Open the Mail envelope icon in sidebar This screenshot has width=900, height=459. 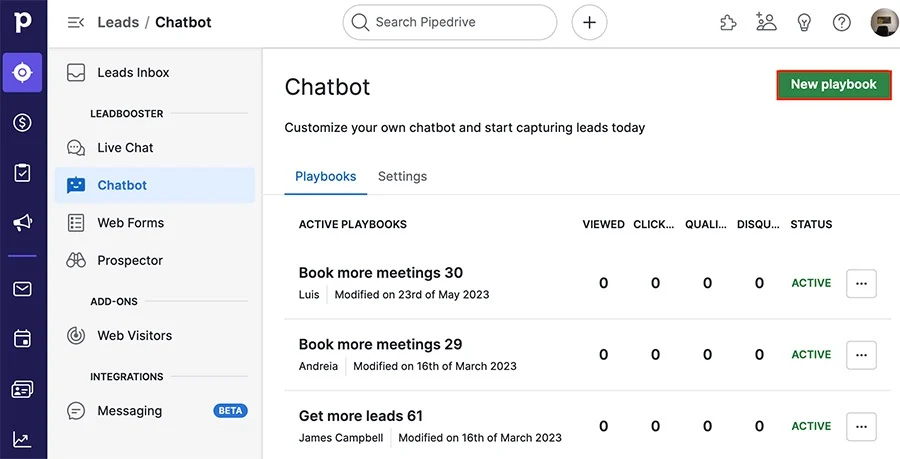[22, 289]
